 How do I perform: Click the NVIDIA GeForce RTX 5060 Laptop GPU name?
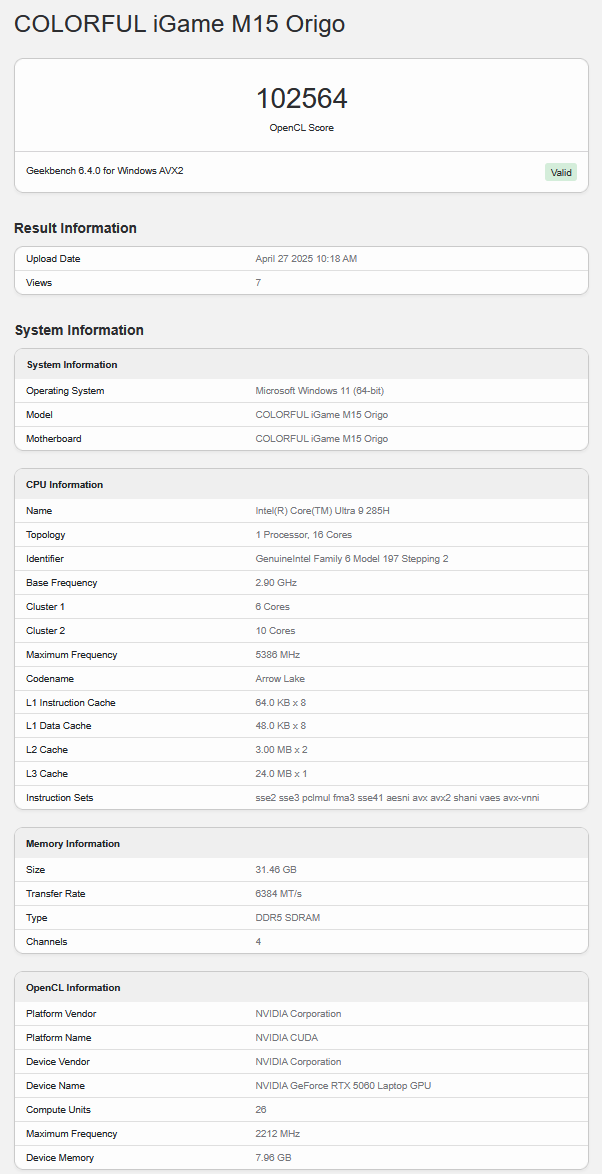pos(343,1086)
